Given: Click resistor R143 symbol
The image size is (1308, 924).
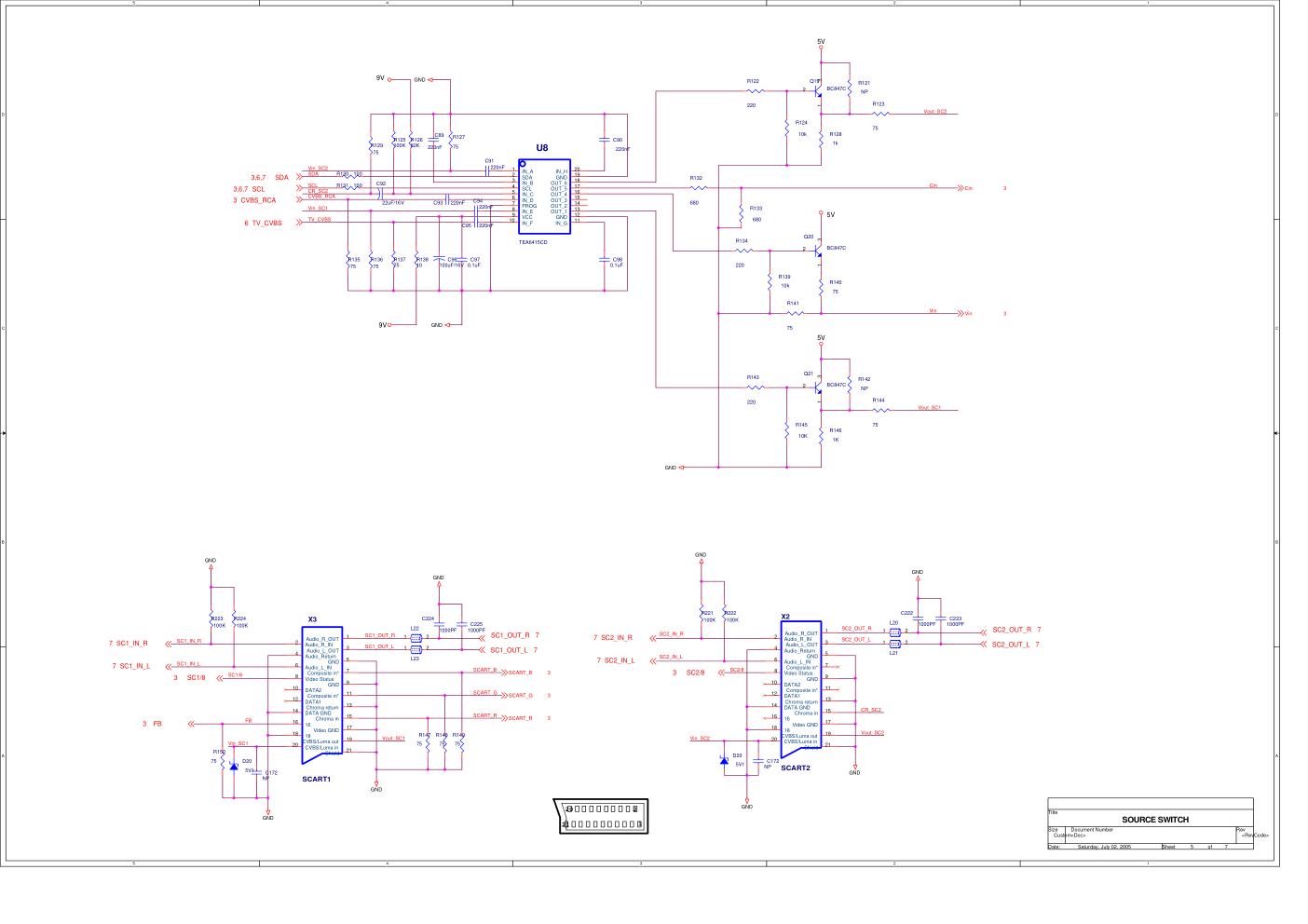Looking at the screenshot, I should [x=756, y=387].
